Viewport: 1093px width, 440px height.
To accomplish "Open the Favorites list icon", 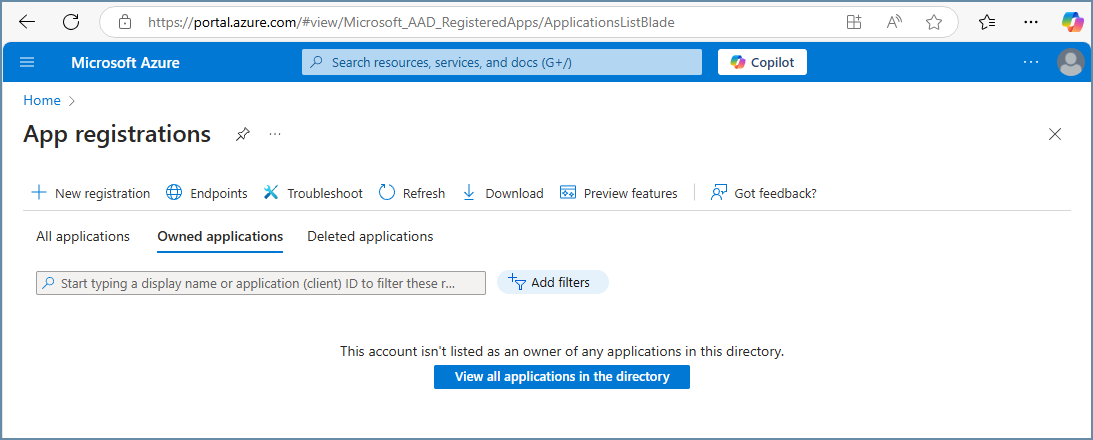I will (x=987, y=22).
